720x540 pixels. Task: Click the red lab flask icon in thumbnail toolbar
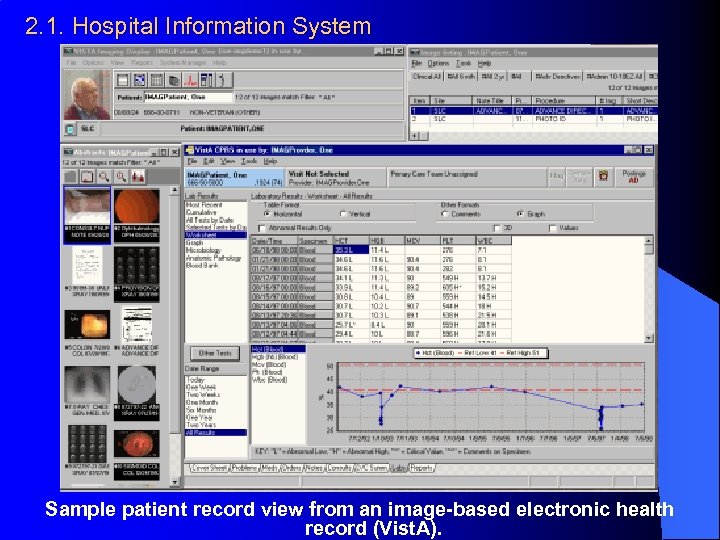[138, 176]
